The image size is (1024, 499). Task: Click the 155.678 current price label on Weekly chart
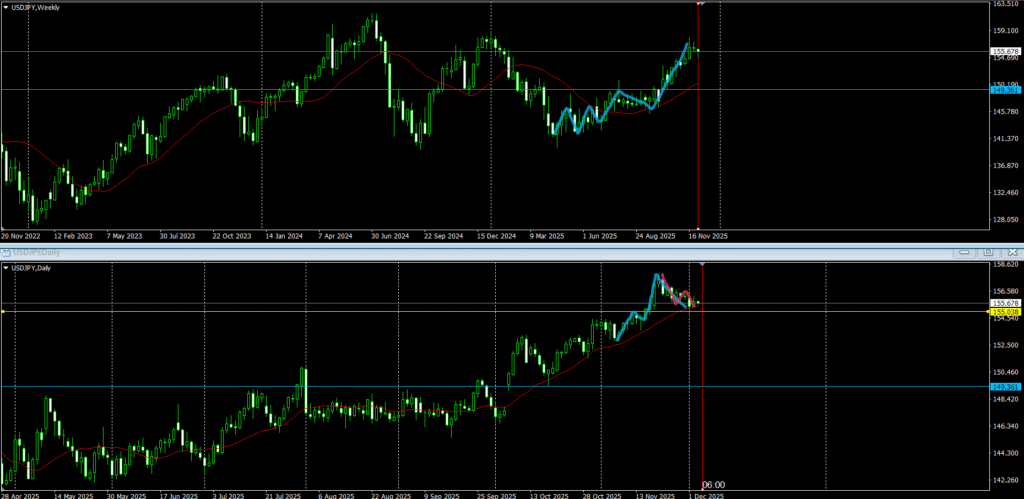pos(1003,51)
